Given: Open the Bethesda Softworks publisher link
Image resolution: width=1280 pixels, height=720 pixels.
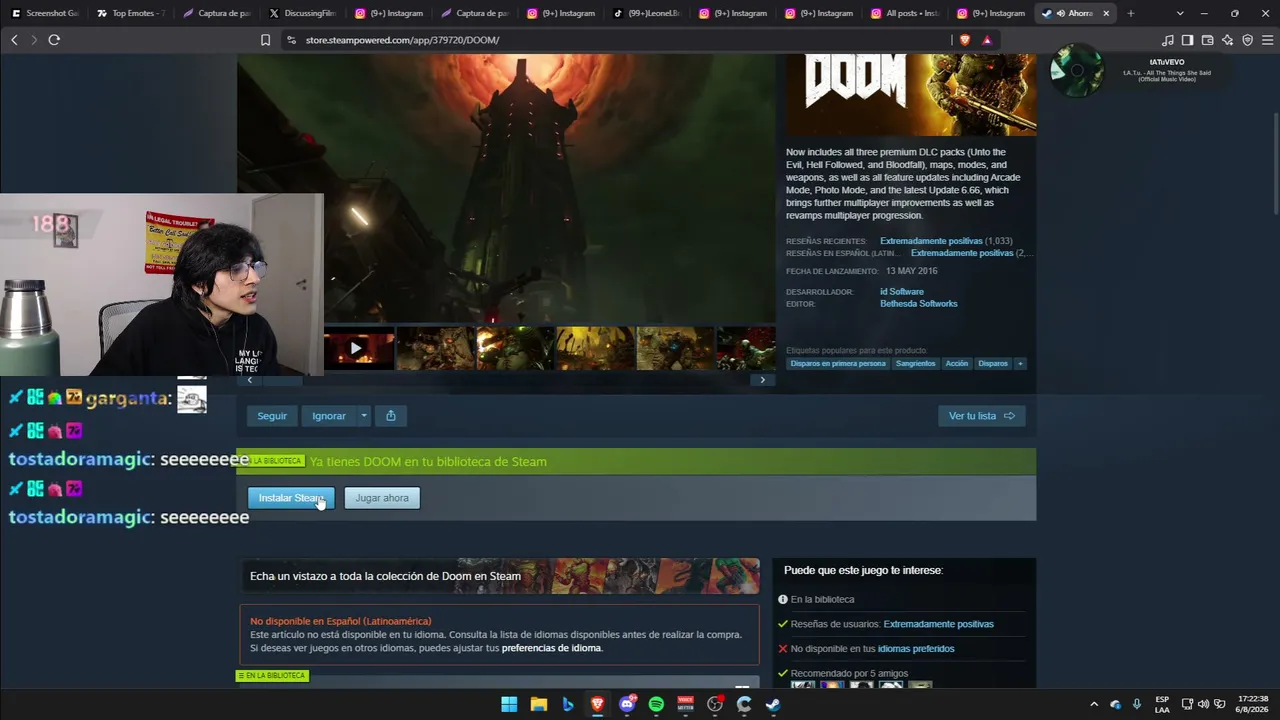Looking at the screenshot, I should click(919, 304).
